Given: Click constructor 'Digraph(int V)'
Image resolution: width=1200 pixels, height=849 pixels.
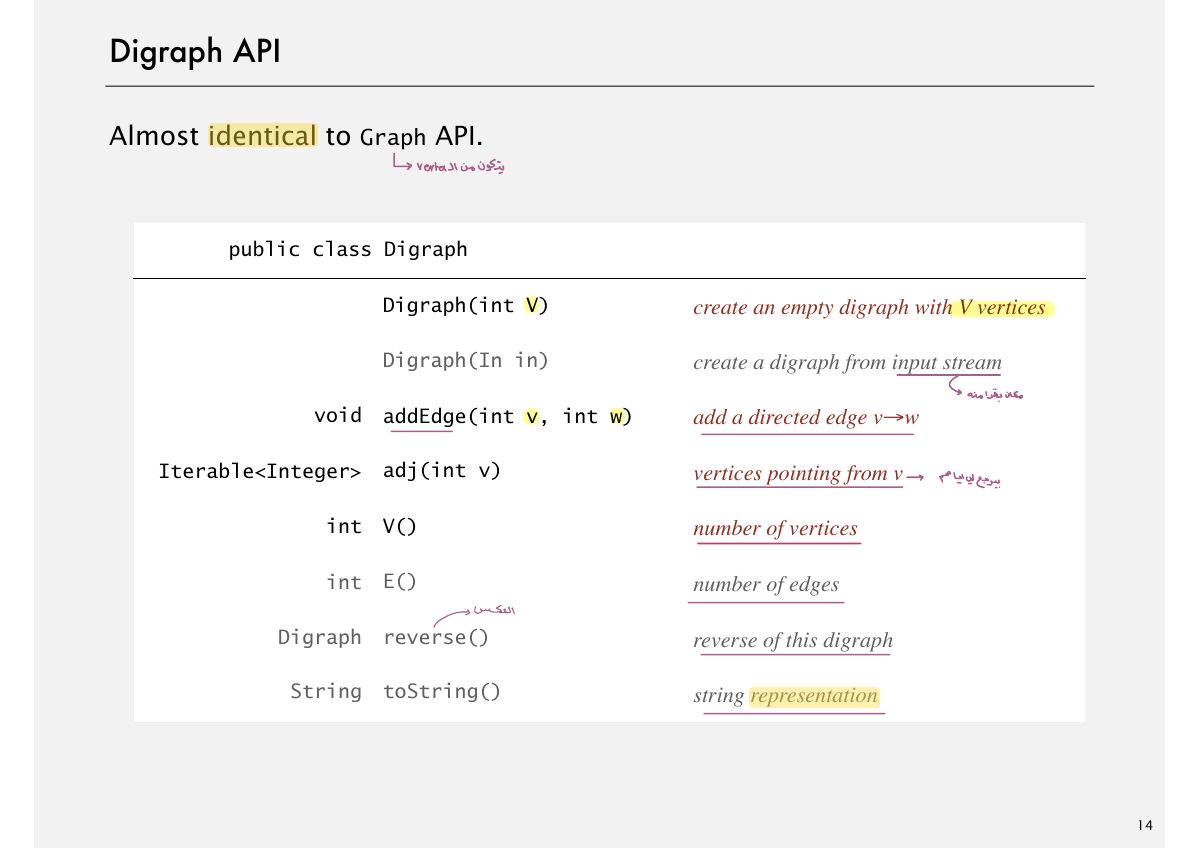Looking at the screenshot, I should (466, 306).
